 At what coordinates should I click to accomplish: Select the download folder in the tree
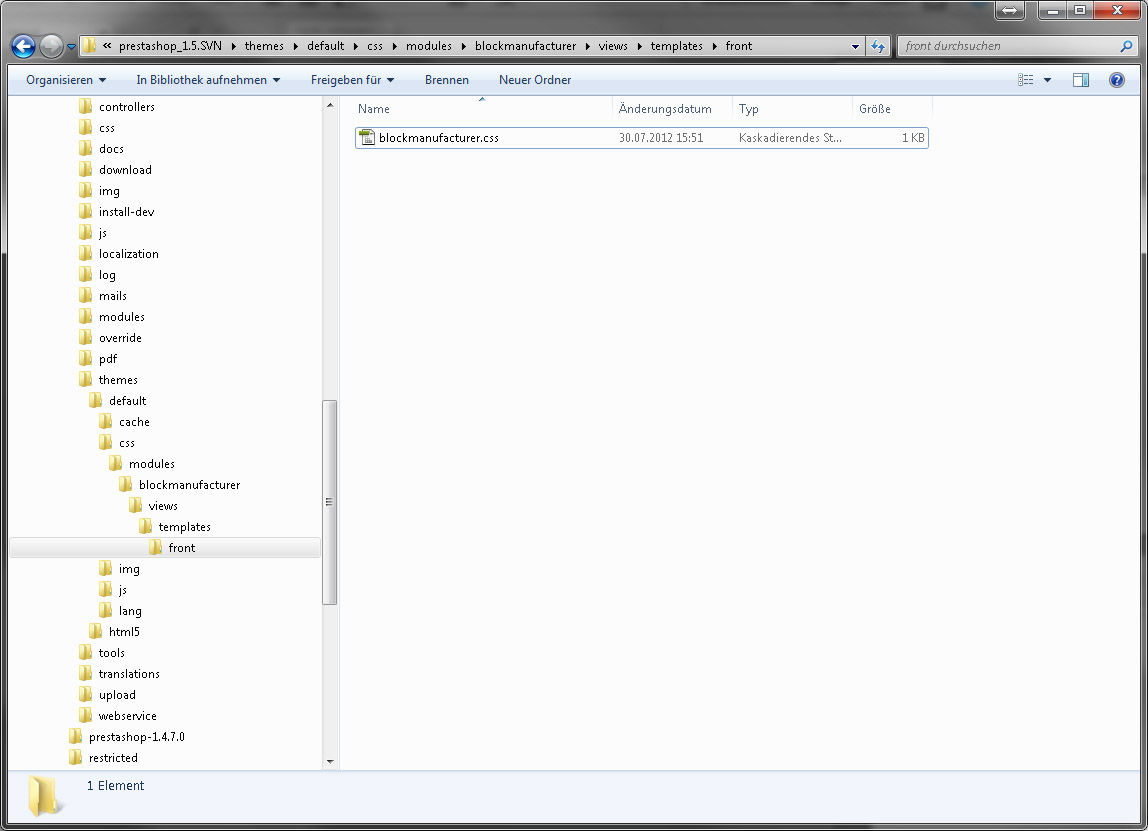tap(125, 170)
